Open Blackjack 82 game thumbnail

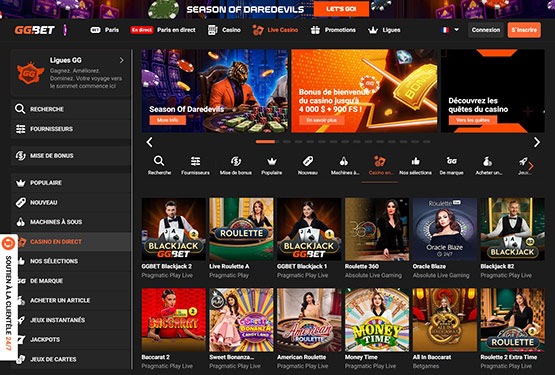coord(513,229)
